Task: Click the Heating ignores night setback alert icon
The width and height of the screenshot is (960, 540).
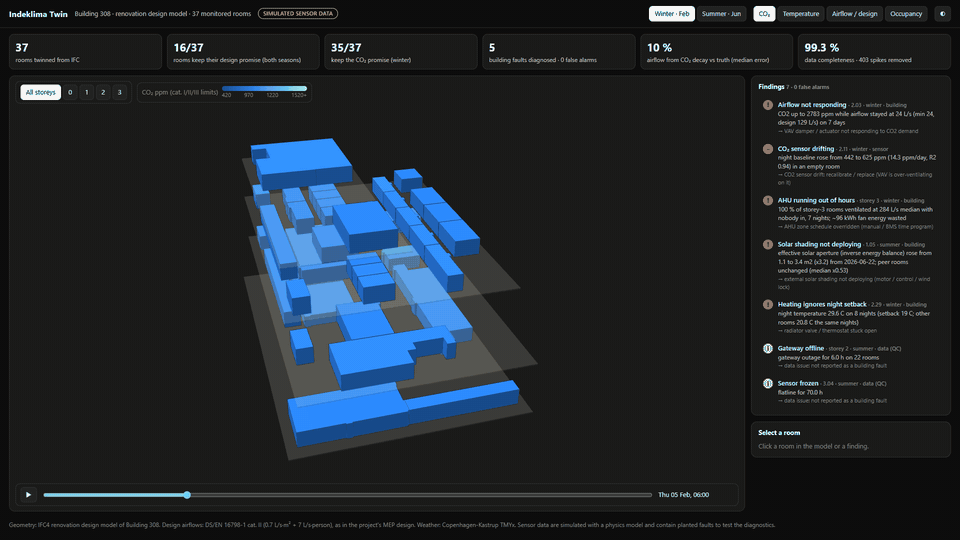Action: click(x=768, y=304)
